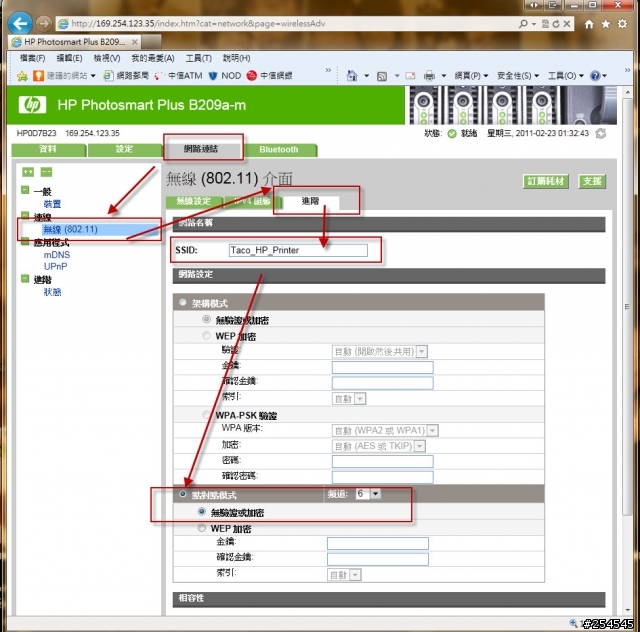Click the page refresh icon beside the timestamp
The width and height of the screenshot is (640, 632).
(600, 133)
